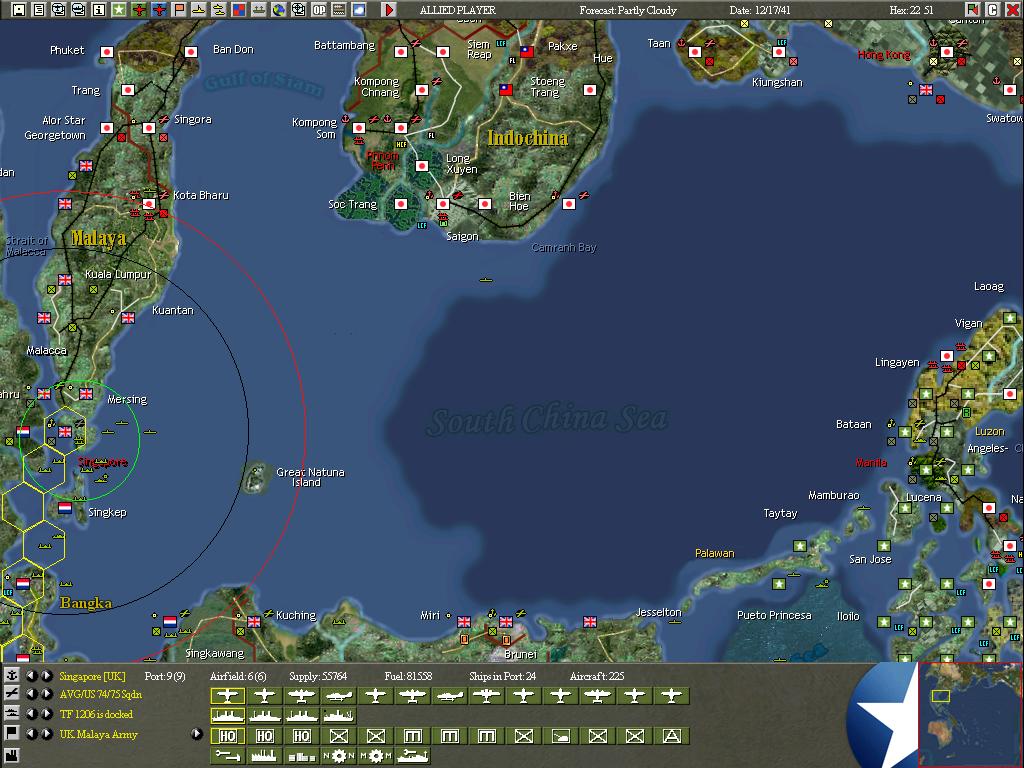Click the flag icon beside UK Malaya Army

pos(12,733)
